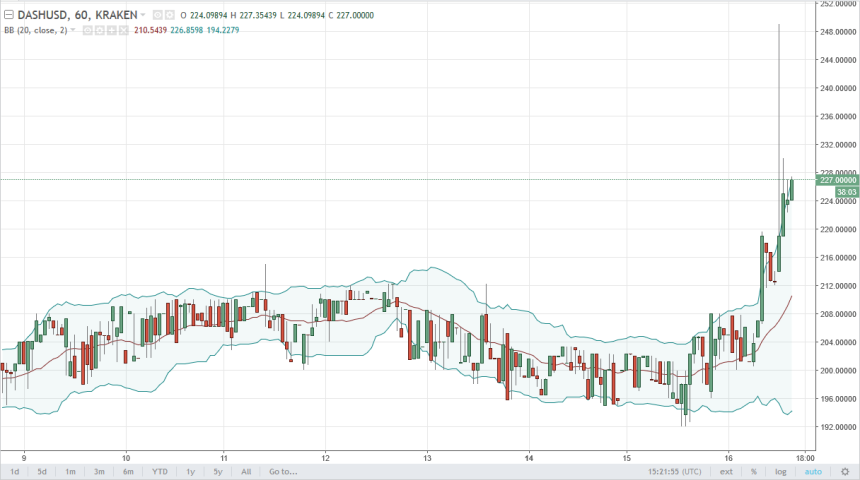Collapse the DASHUSD legend with the minus box

pos(8,16)
